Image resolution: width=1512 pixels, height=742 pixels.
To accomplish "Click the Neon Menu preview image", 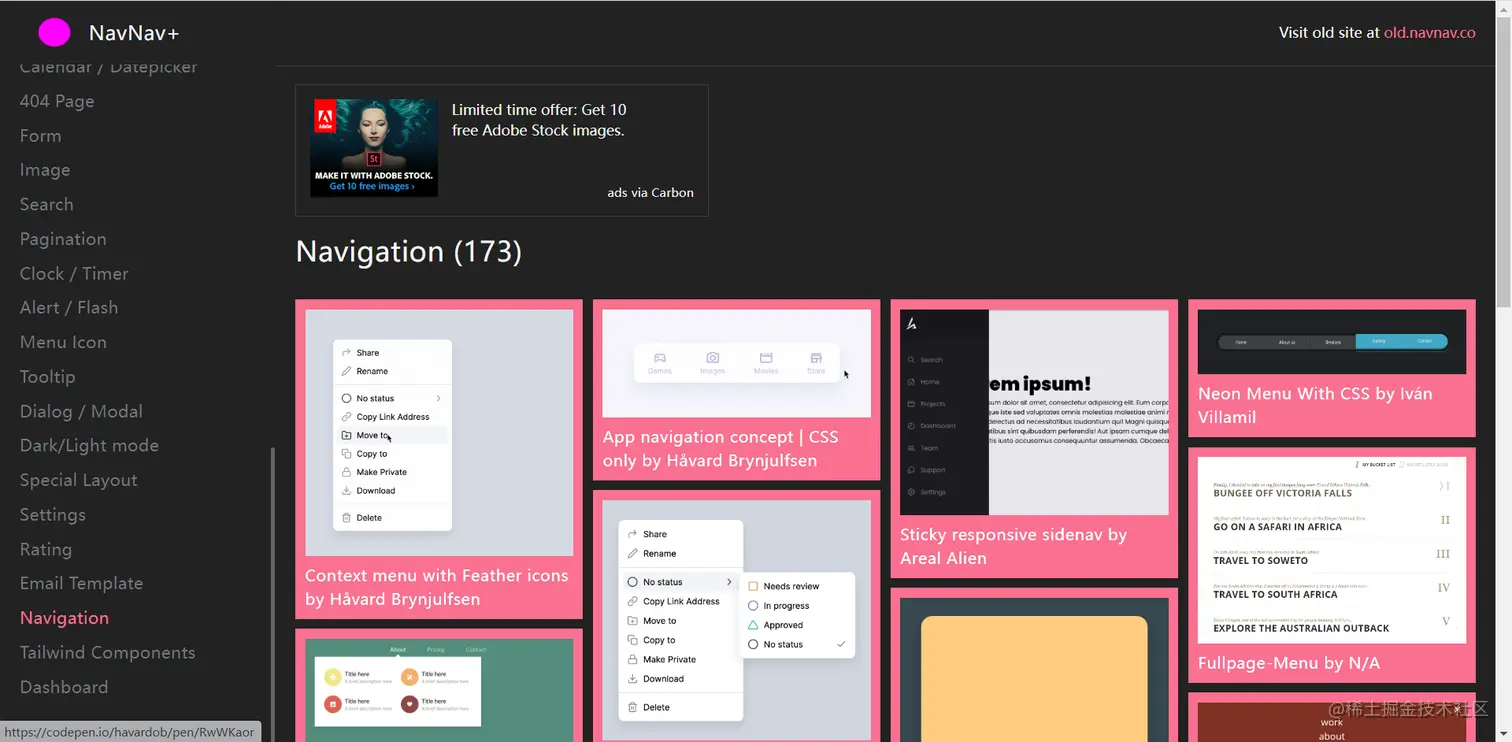I will click(x=1332, y=342).
